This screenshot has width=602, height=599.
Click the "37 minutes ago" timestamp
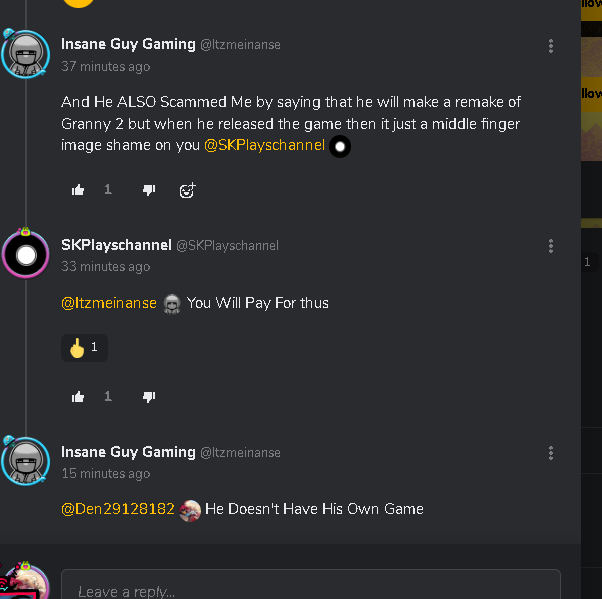[105, 67]
